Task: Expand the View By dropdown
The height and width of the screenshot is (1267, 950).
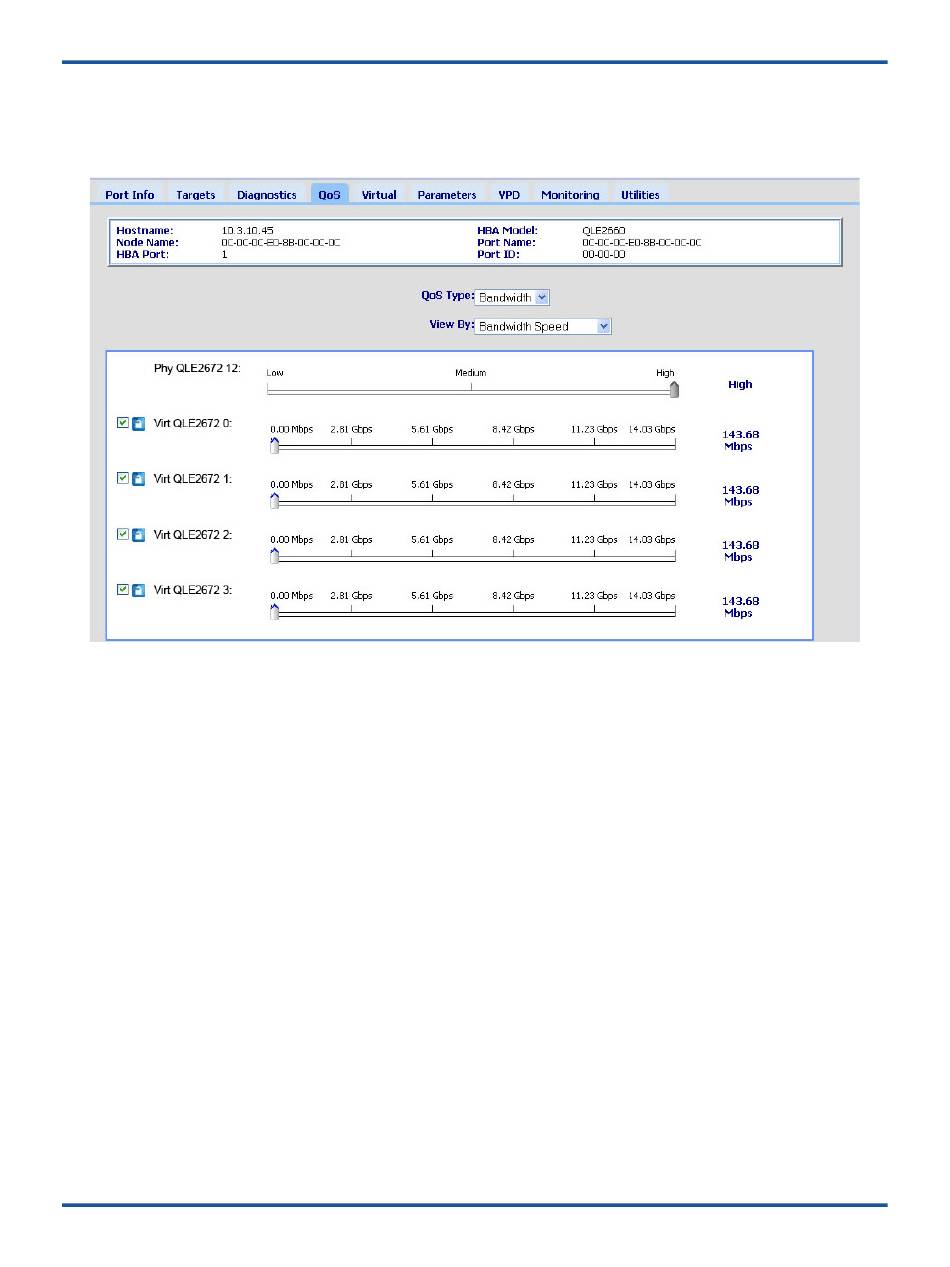Action: coord(543,326)
